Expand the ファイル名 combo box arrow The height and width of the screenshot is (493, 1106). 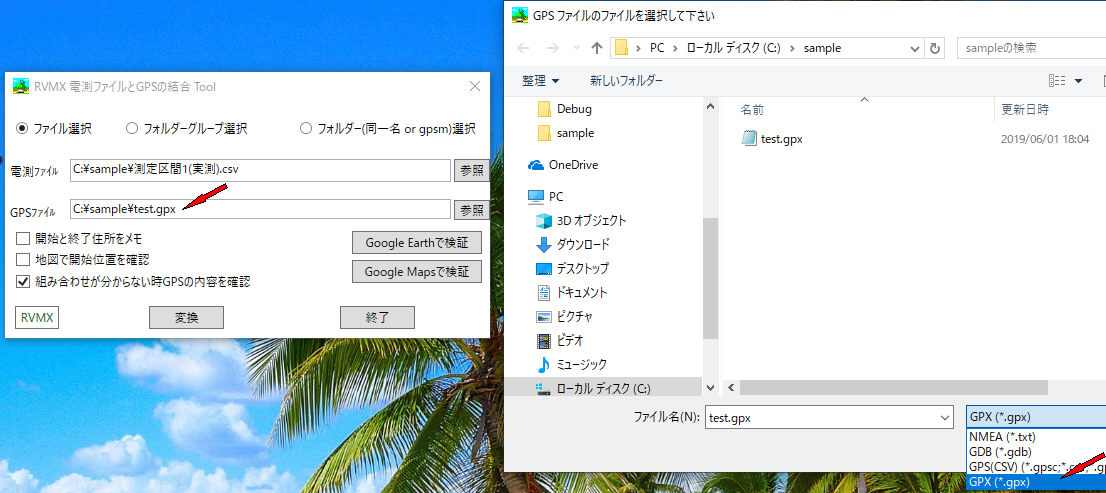[944, 417]
